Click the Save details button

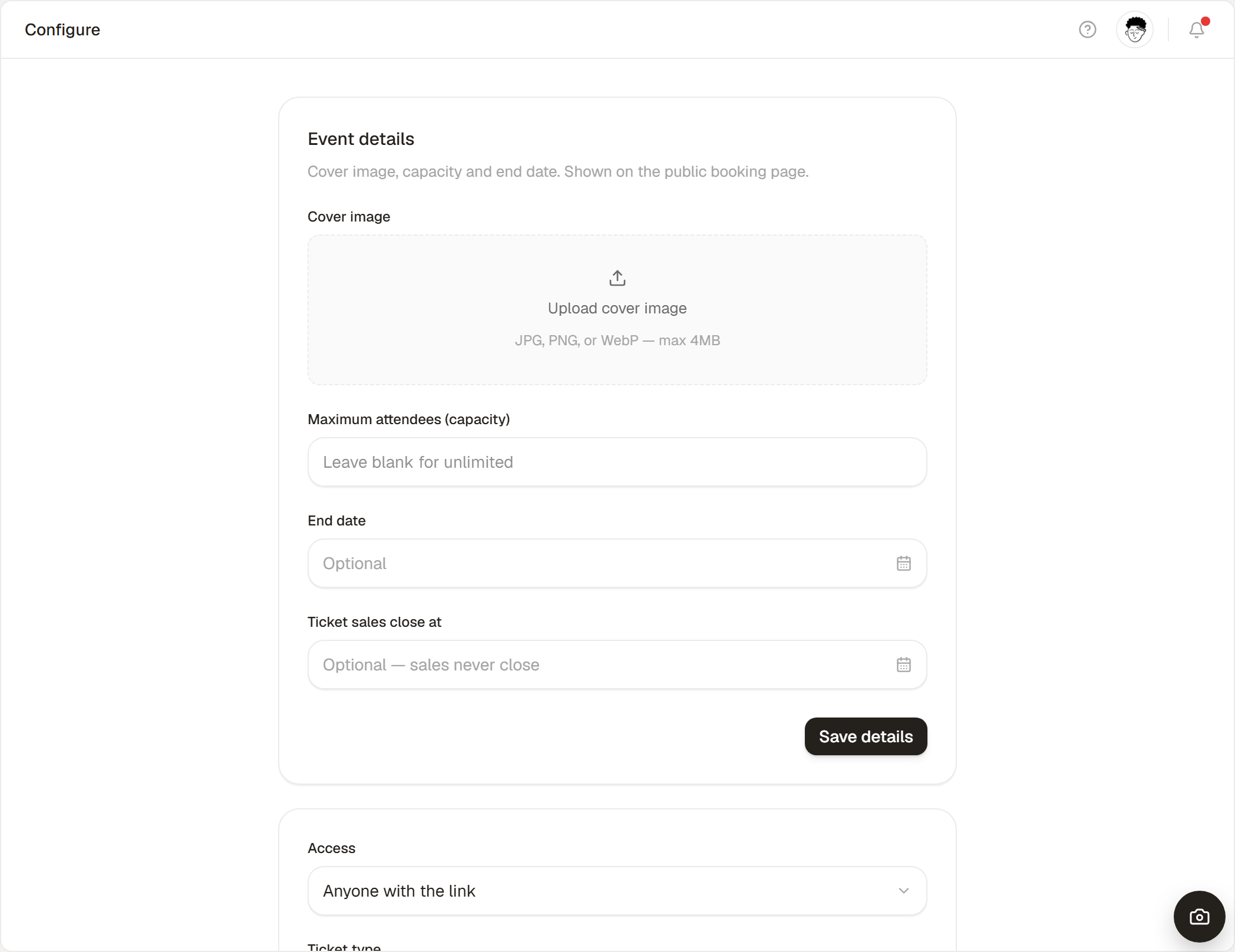coord(866,736)
